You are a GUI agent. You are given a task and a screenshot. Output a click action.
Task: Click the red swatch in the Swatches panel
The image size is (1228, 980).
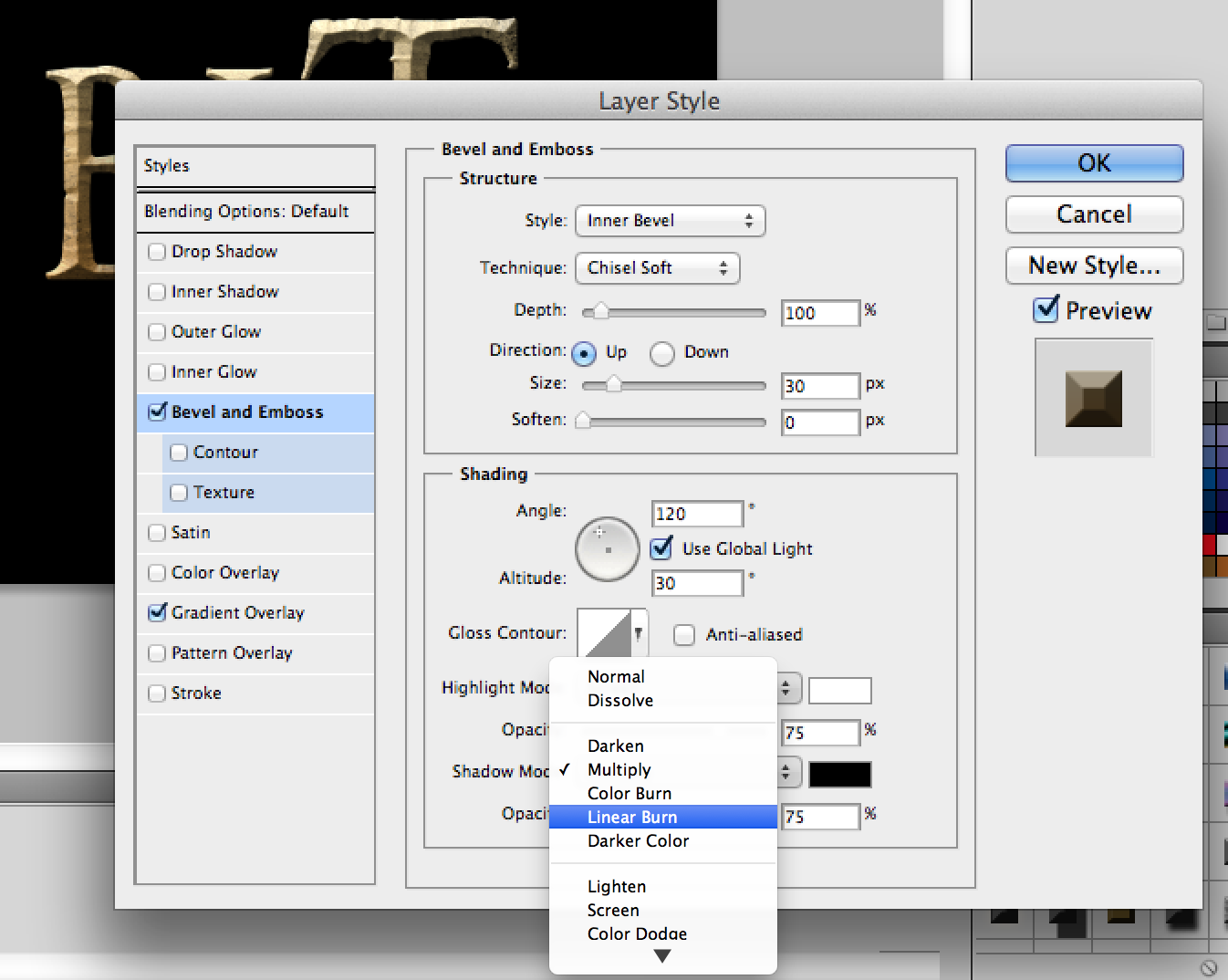[1210, 543]
